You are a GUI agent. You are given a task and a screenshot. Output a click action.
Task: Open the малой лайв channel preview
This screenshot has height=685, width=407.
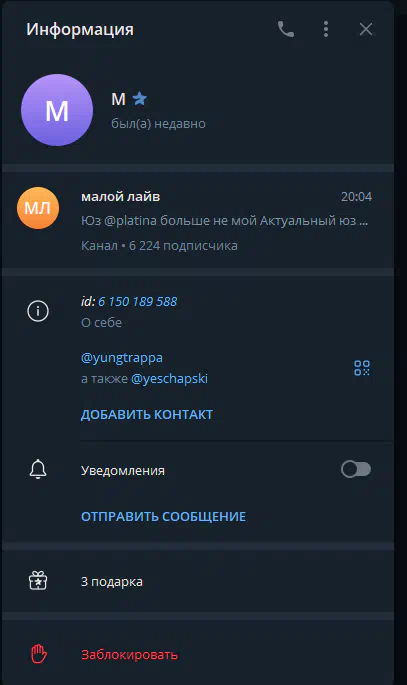pyautogui.click(x=198, y=221)
